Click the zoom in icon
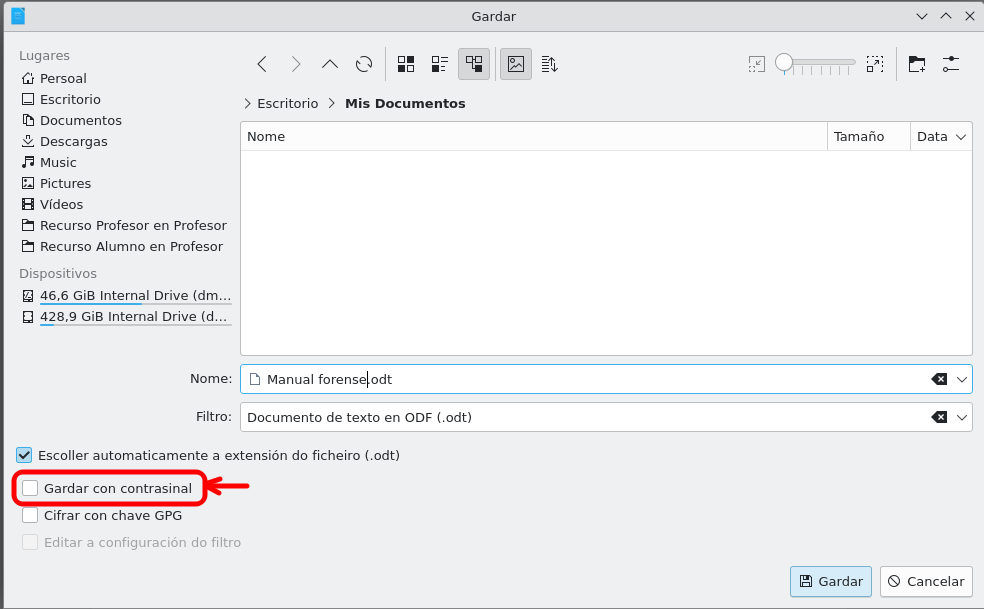The height and width of the screenshot is (609, 984). click(875, 64)
